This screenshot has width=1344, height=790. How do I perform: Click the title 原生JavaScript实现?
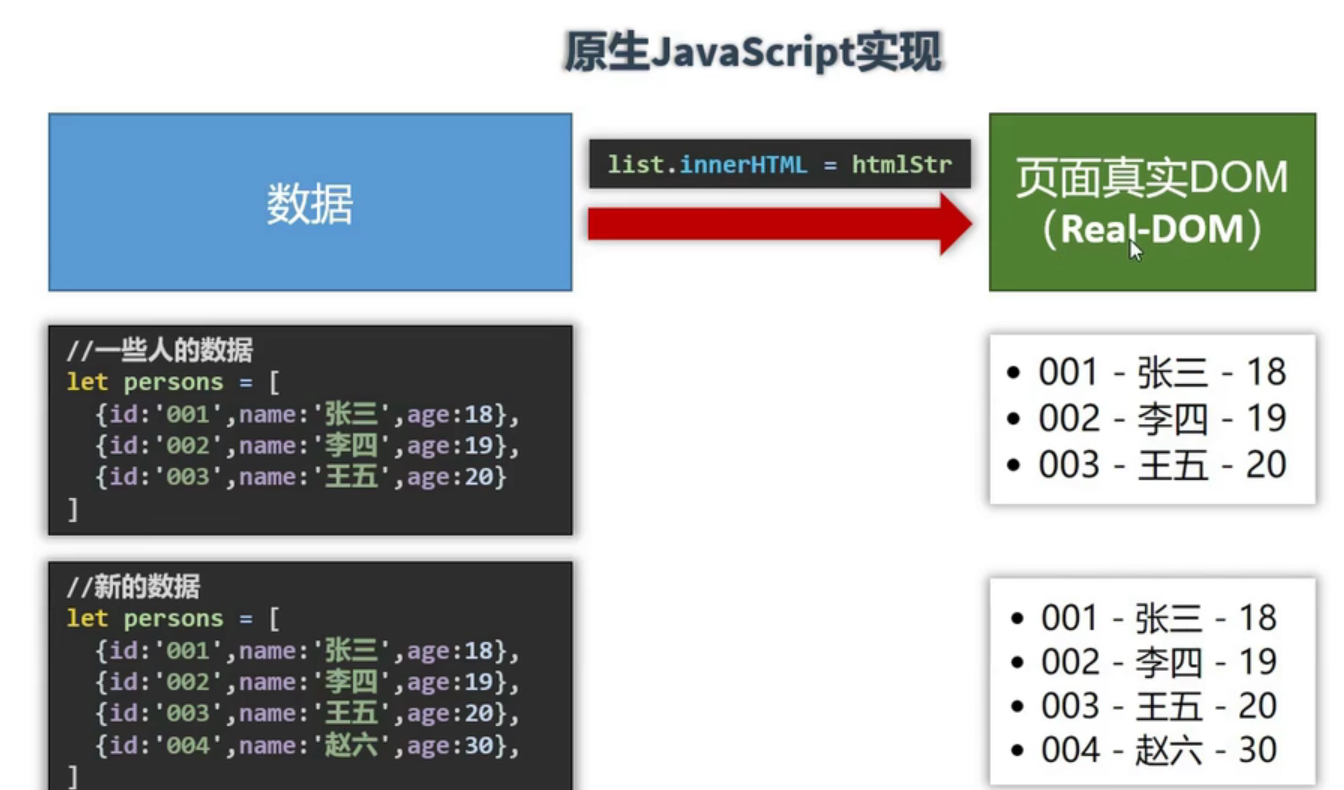coord(752,51)
